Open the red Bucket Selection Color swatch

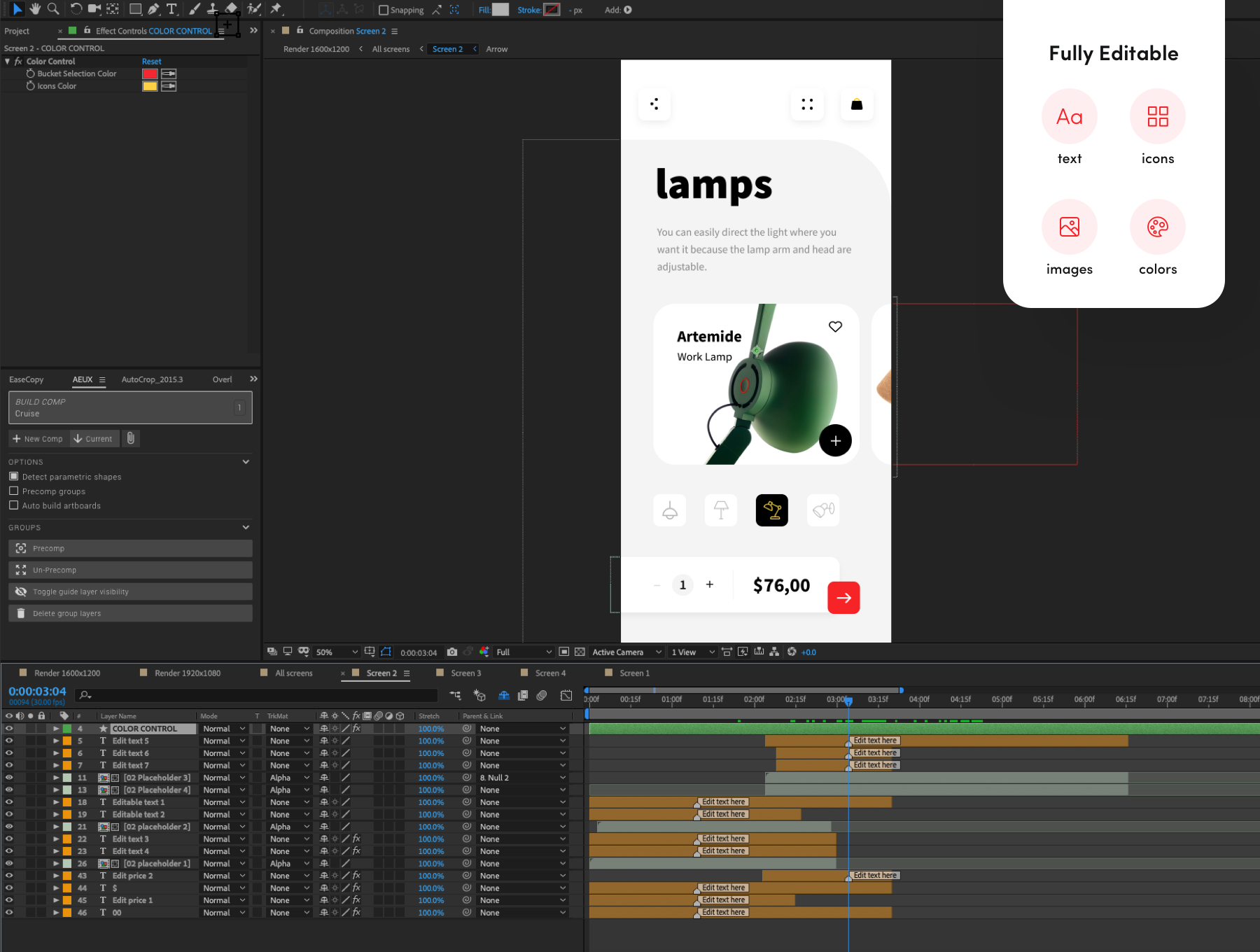pos(150,73)
